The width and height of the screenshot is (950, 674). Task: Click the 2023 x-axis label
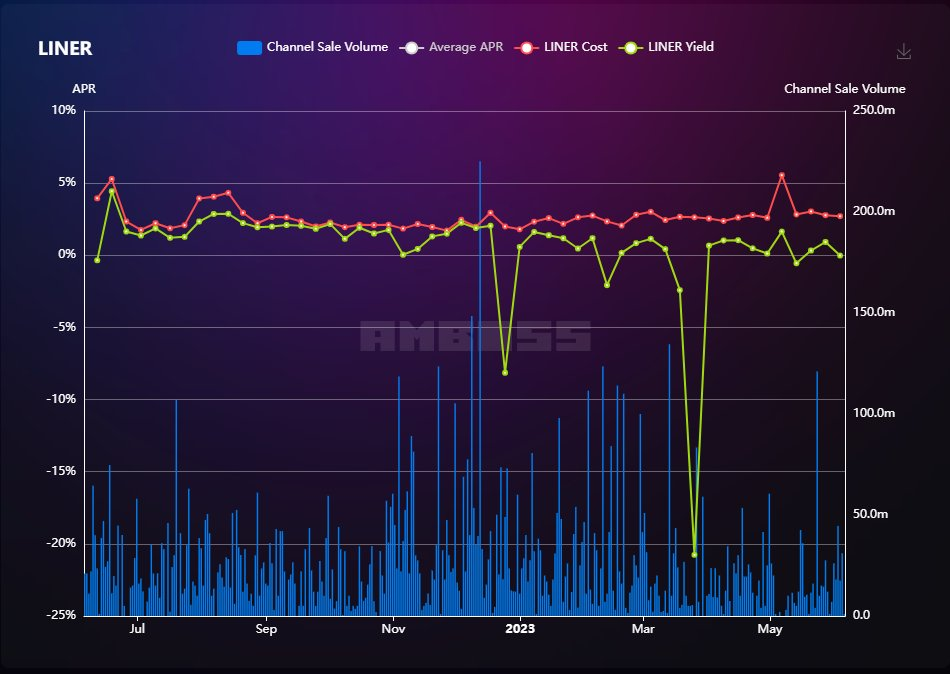tap(520, 629)
